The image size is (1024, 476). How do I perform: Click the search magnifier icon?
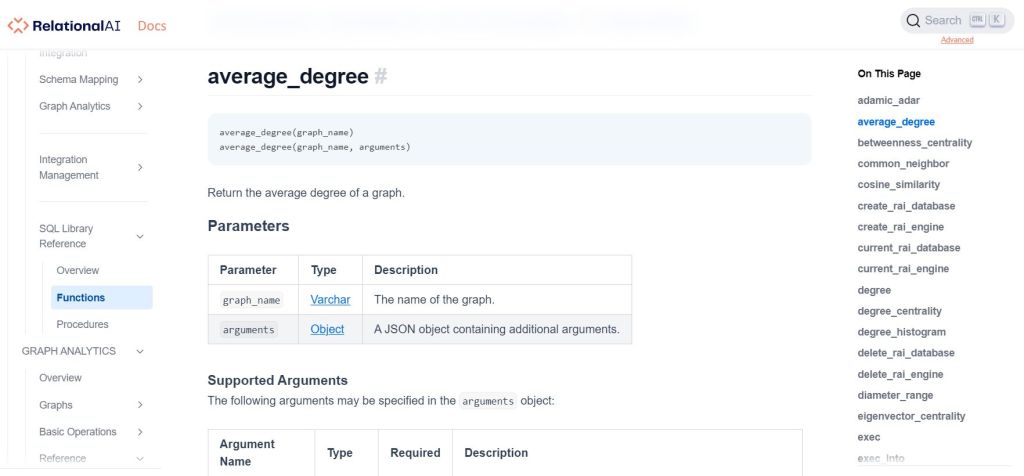tap(913, 20)
